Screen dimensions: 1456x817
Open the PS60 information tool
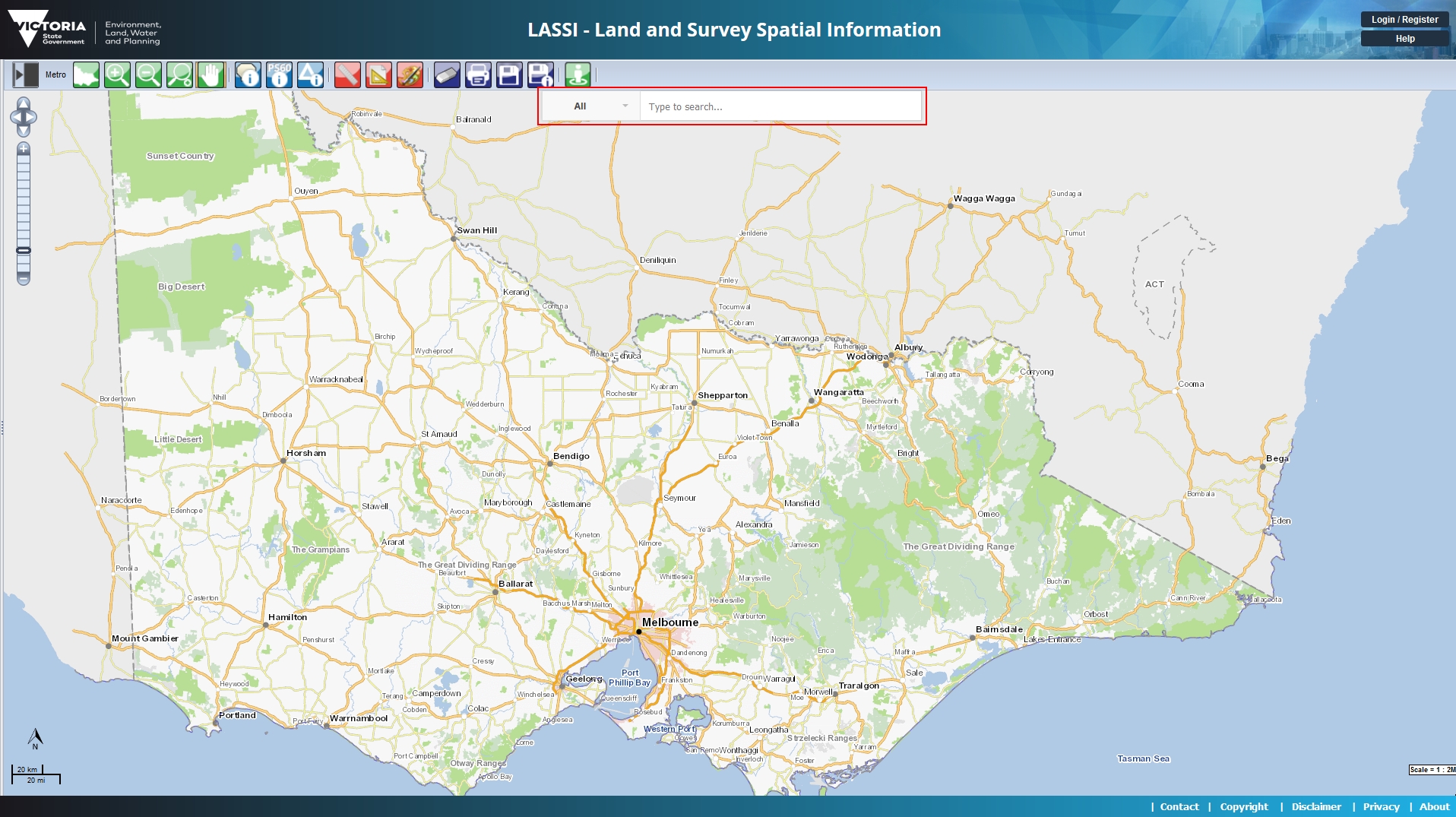point(280,74)
